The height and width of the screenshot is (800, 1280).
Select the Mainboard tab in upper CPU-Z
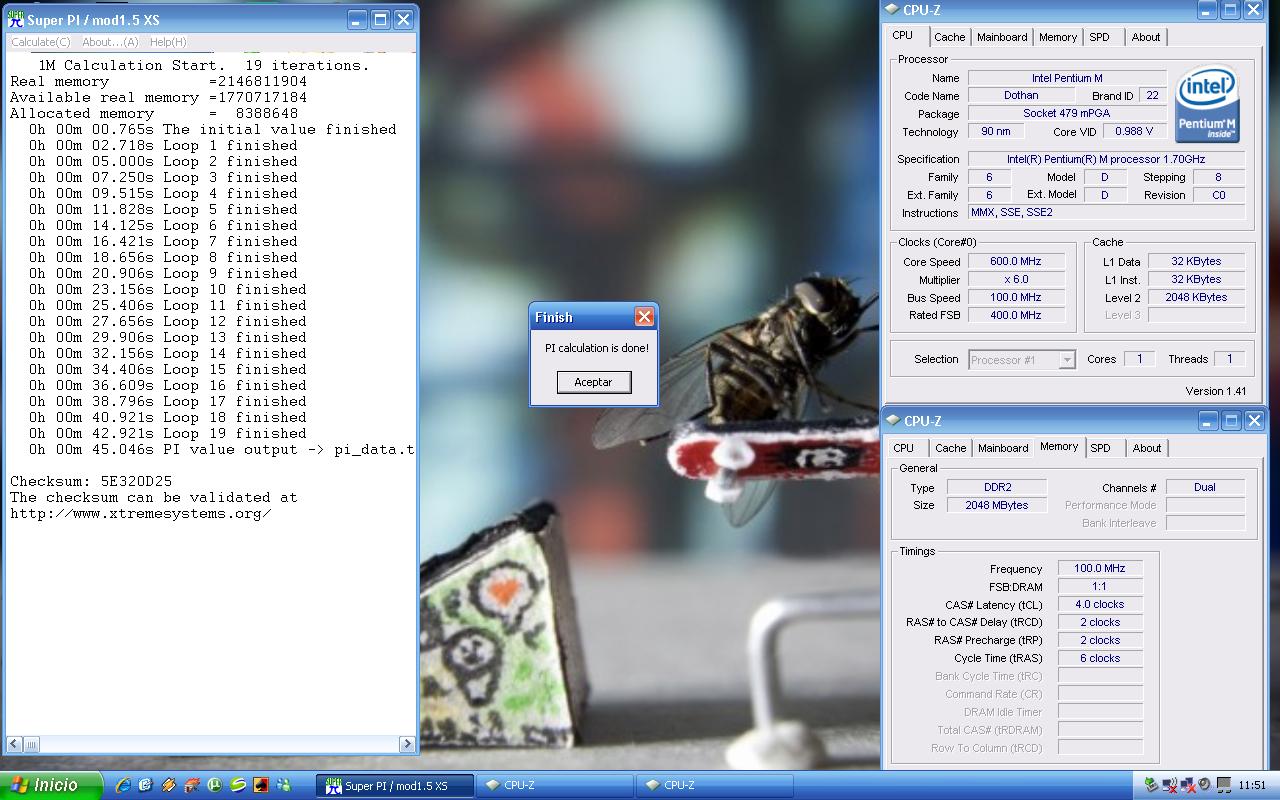pos(1002,37)
